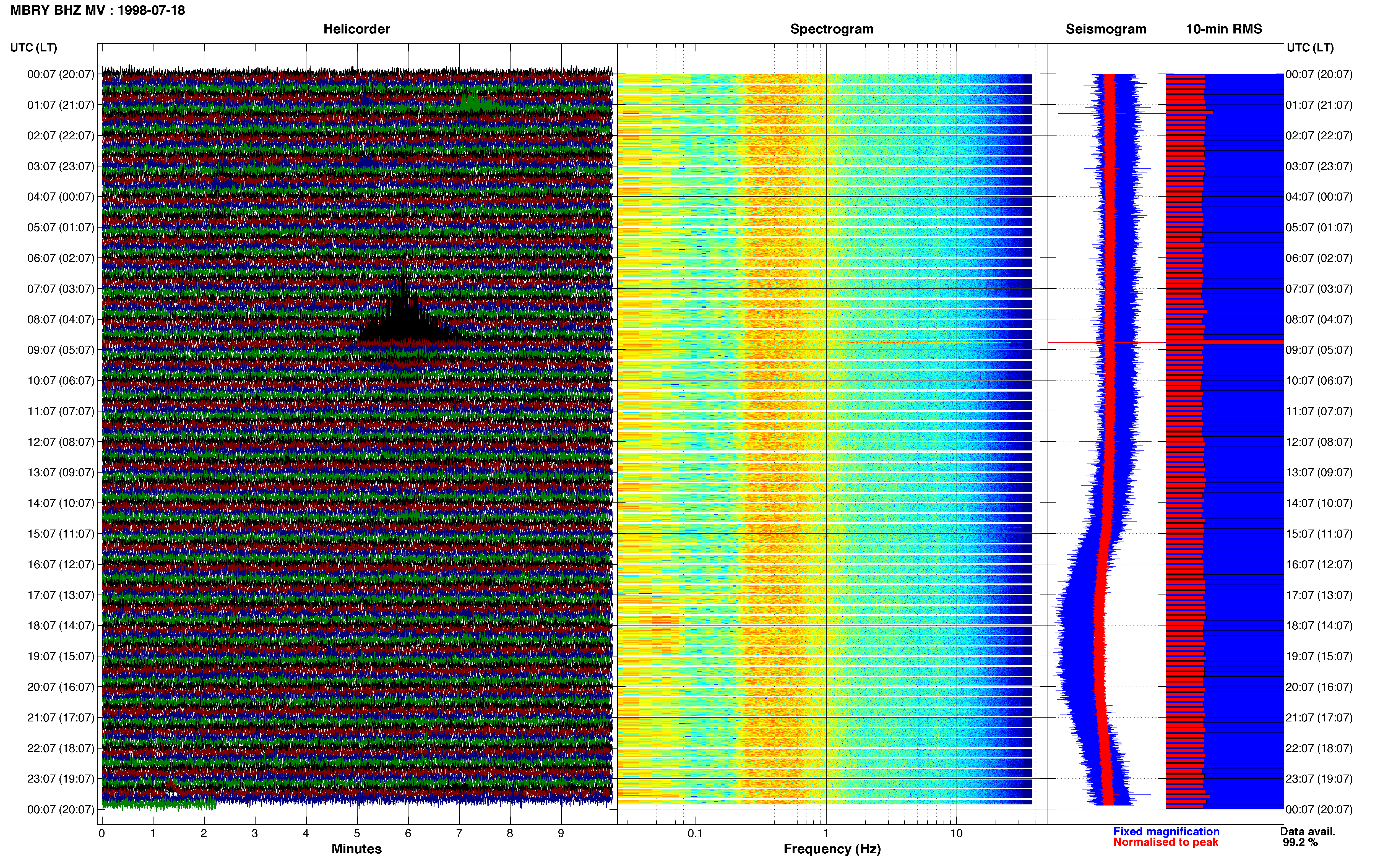Click '03:07 (23:07)' label beside the Helicorder

coord(60,166)
